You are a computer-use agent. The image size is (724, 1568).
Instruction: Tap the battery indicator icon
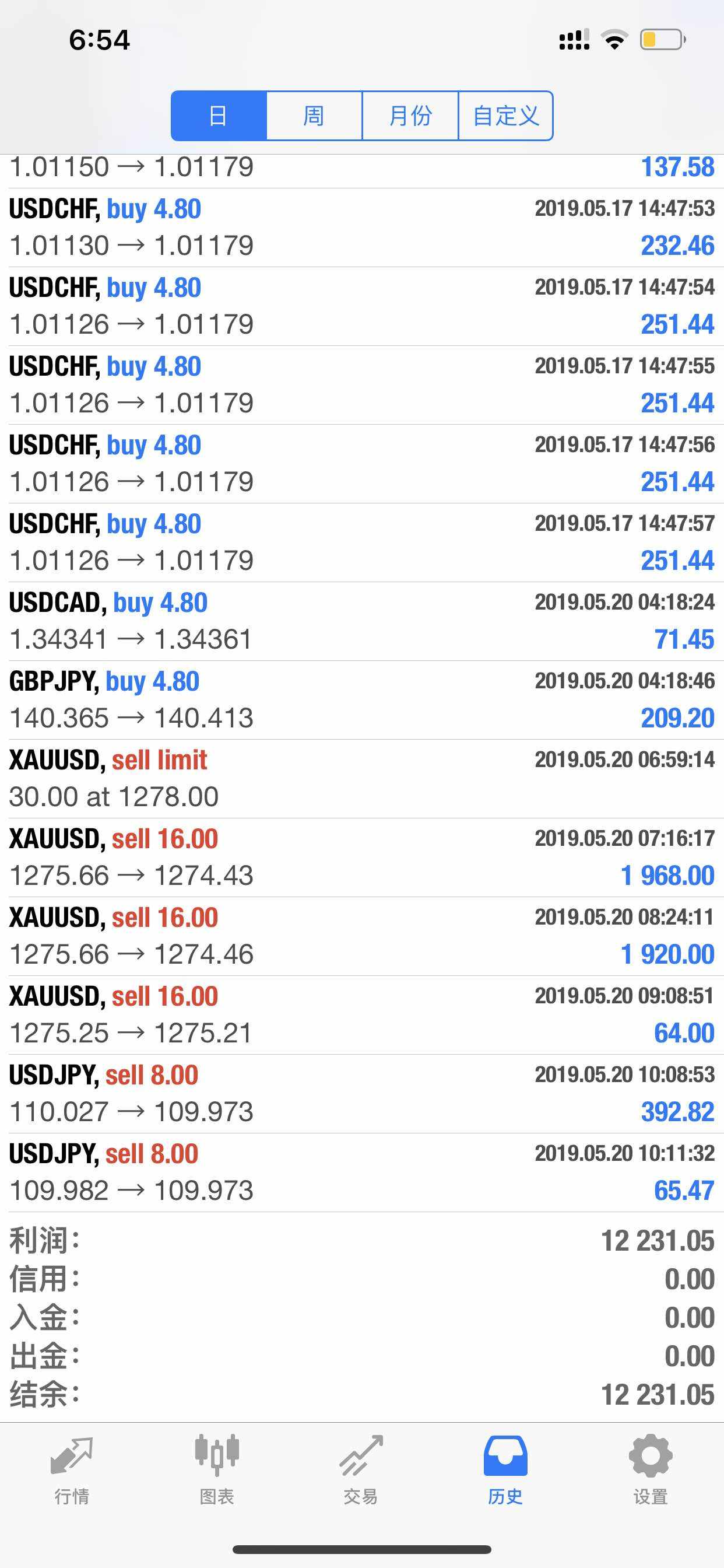coord(662,40)
